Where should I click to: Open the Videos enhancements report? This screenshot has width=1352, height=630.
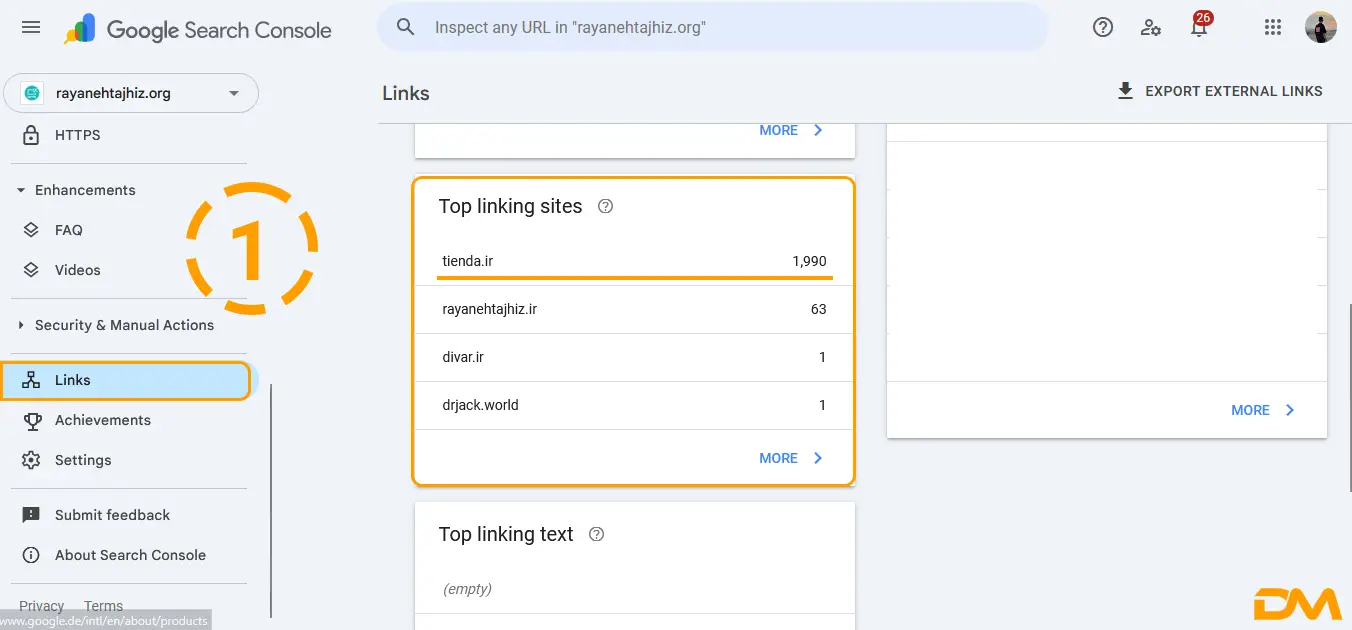coord(77,270)
